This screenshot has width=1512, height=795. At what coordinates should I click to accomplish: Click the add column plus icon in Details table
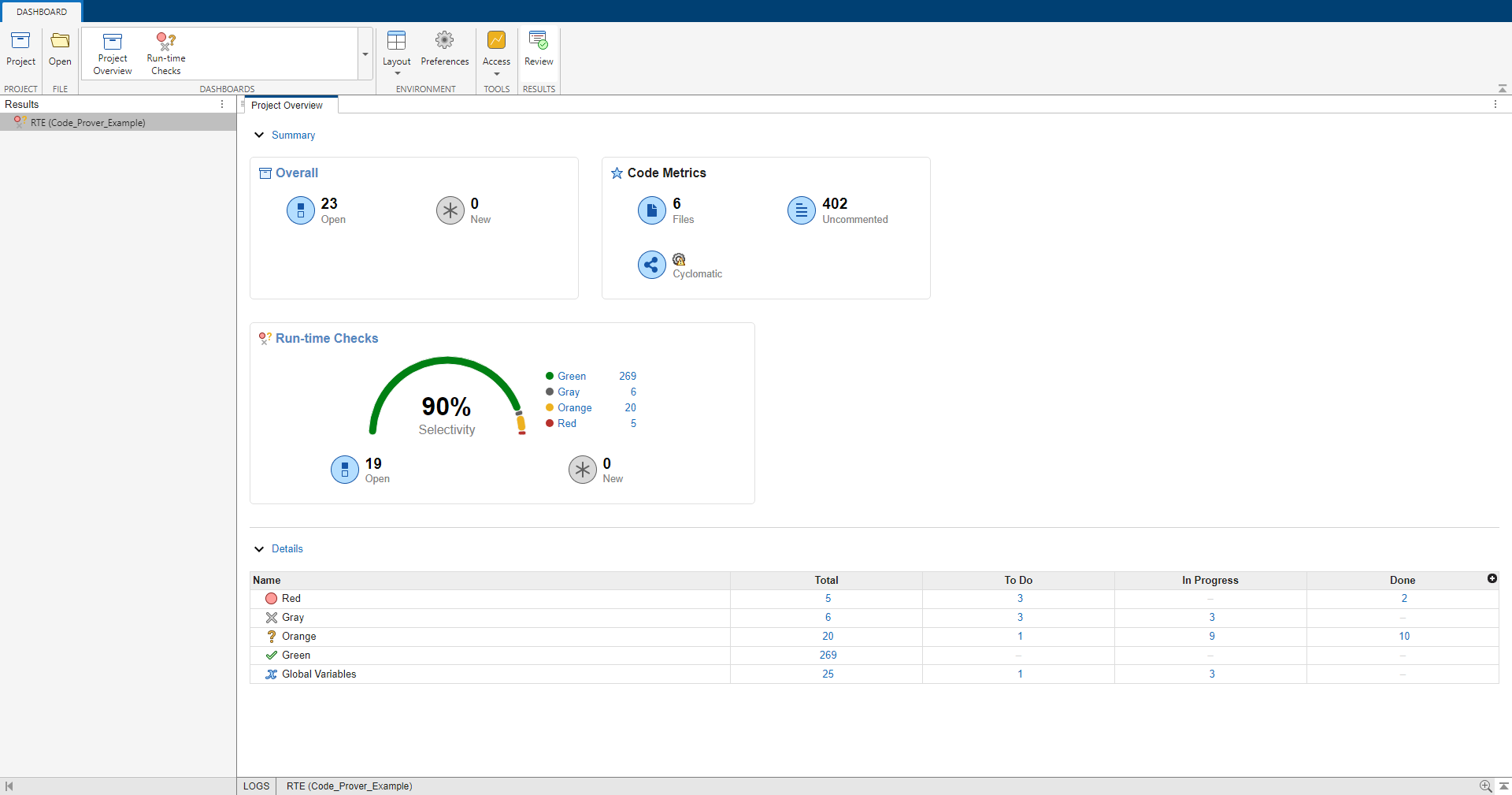(1492, 578)
